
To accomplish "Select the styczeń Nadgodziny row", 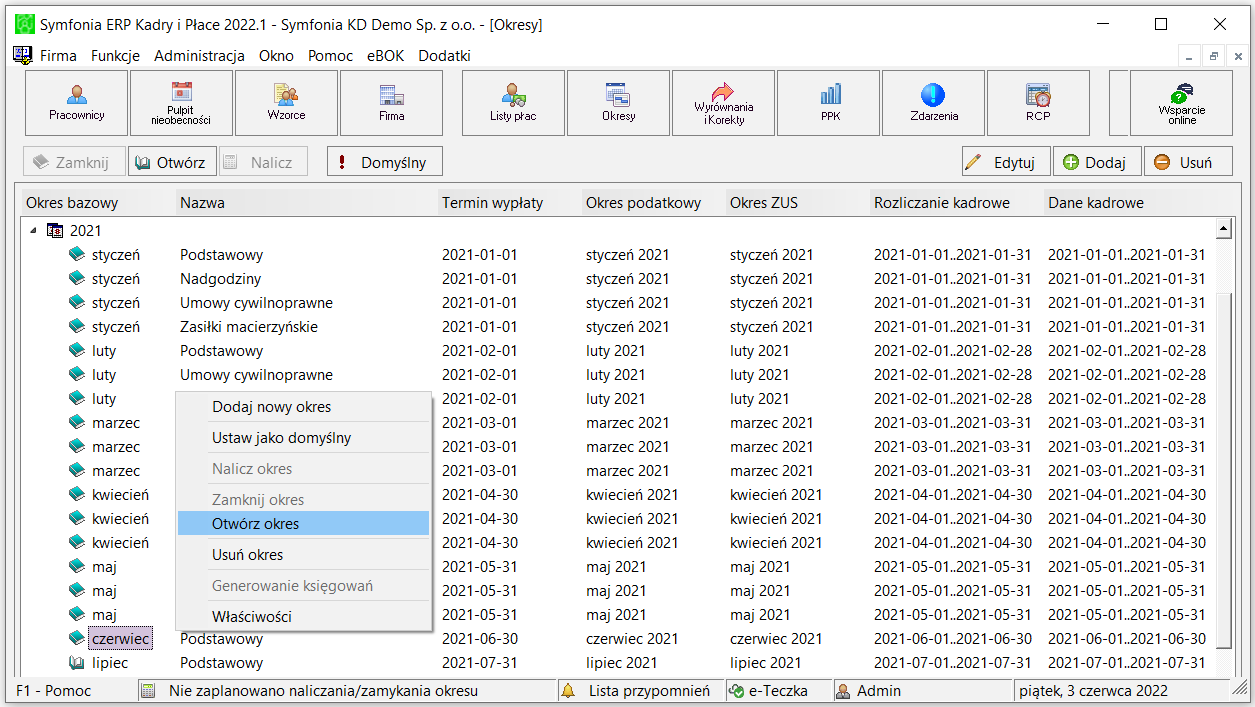I will (x=620, y=279).
